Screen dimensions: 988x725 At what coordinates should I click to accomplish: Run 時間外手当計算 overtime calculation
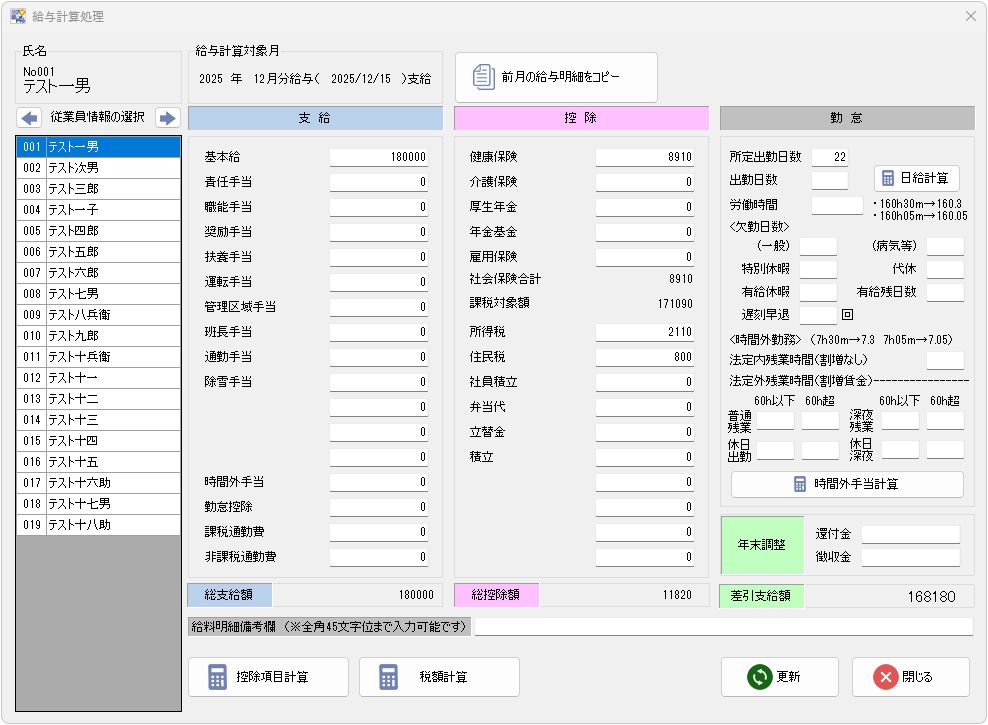pos(847,484)
